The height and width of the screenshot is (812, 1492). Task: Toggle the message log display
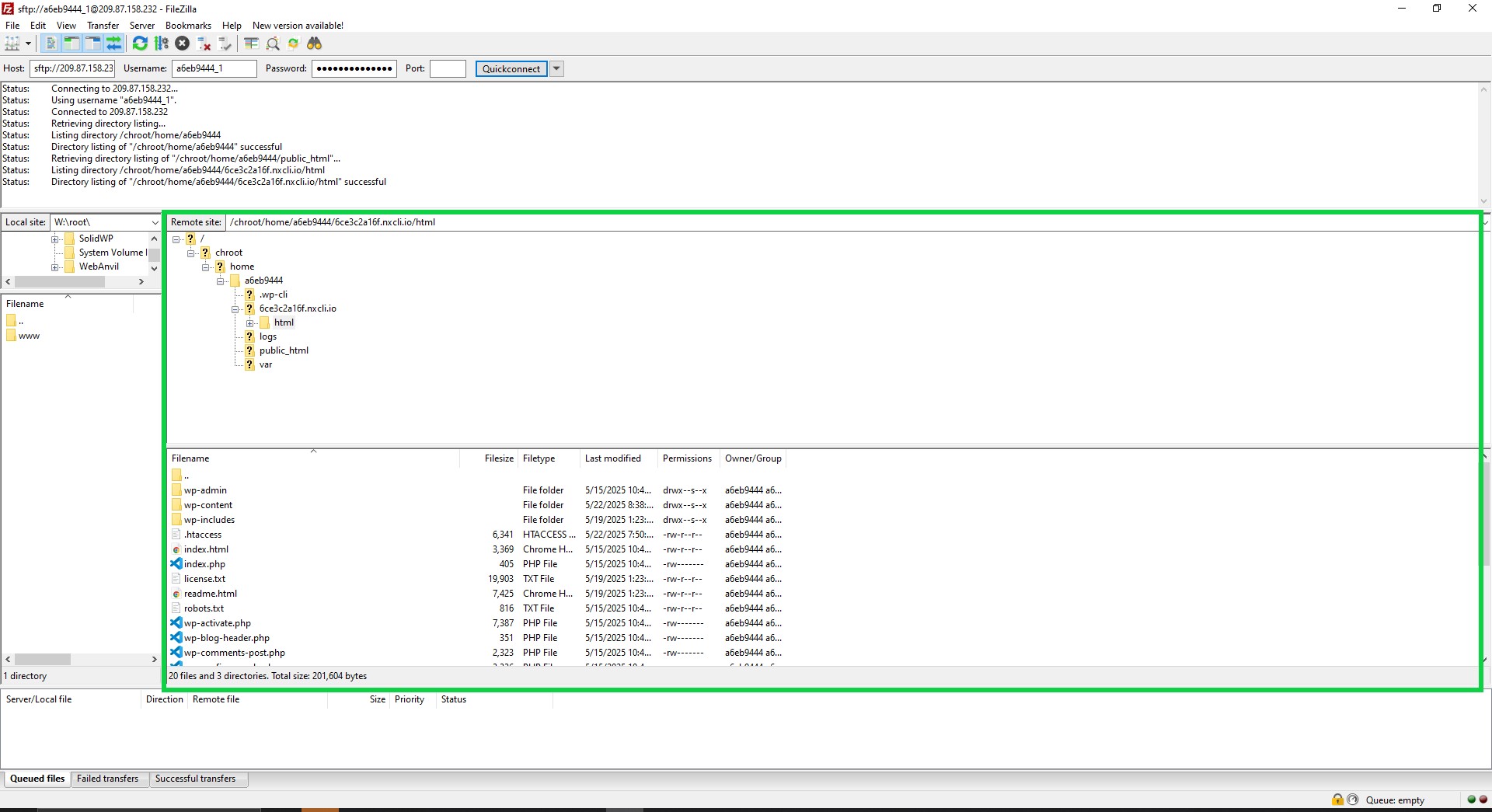[x=50, y=44]
